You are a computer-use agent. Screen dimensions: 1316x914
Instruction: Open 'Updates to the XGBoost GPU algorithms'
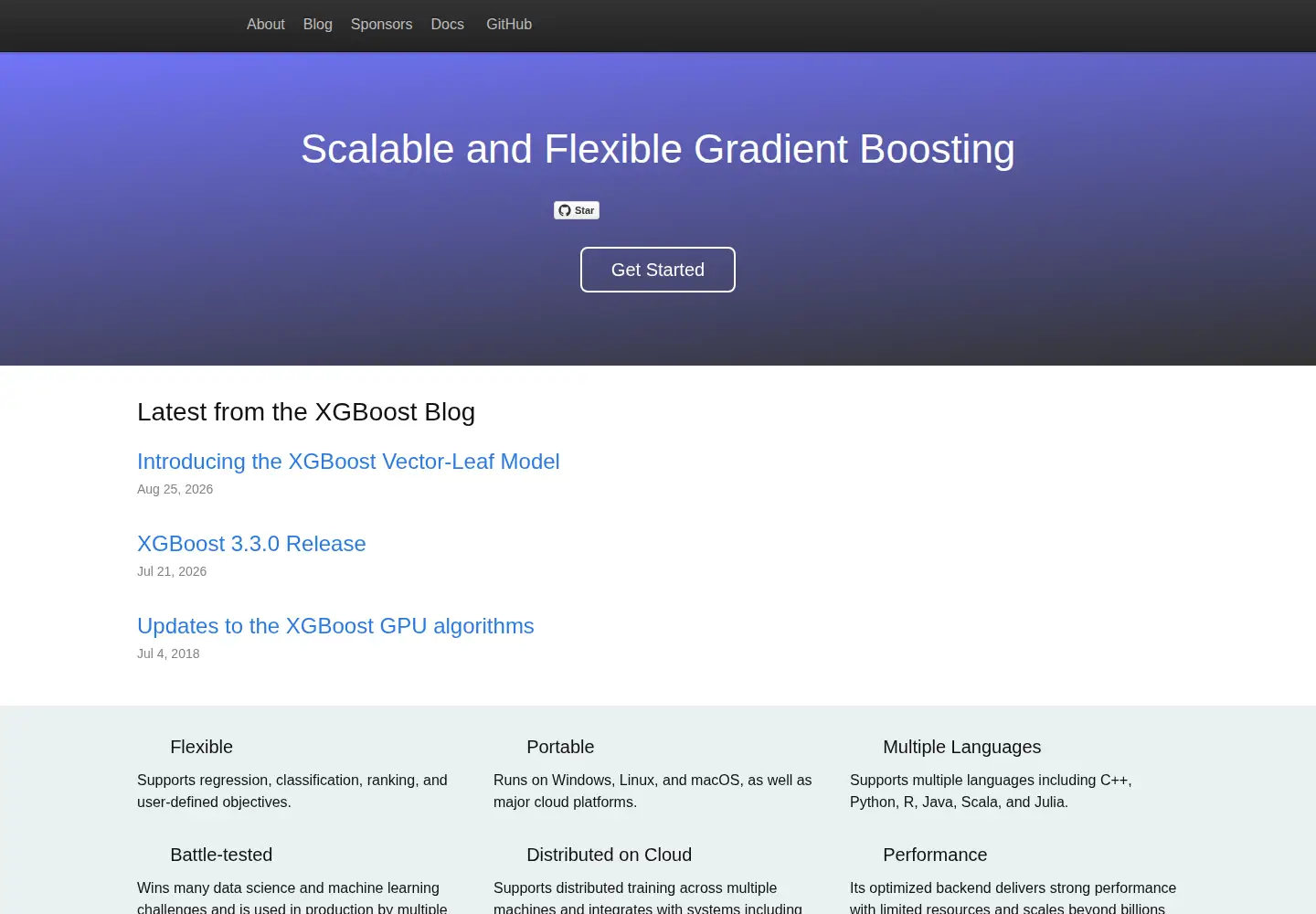335,626
